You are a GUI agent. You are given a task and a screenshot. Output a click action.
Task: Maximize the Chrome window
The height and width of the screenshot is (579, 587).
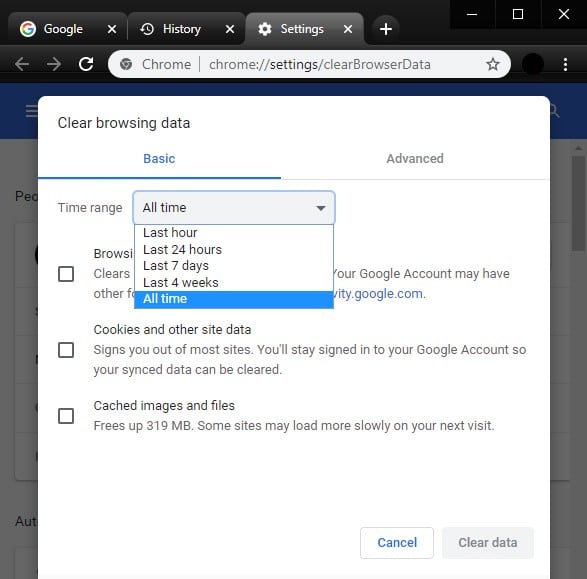click(x=518, y=14)
